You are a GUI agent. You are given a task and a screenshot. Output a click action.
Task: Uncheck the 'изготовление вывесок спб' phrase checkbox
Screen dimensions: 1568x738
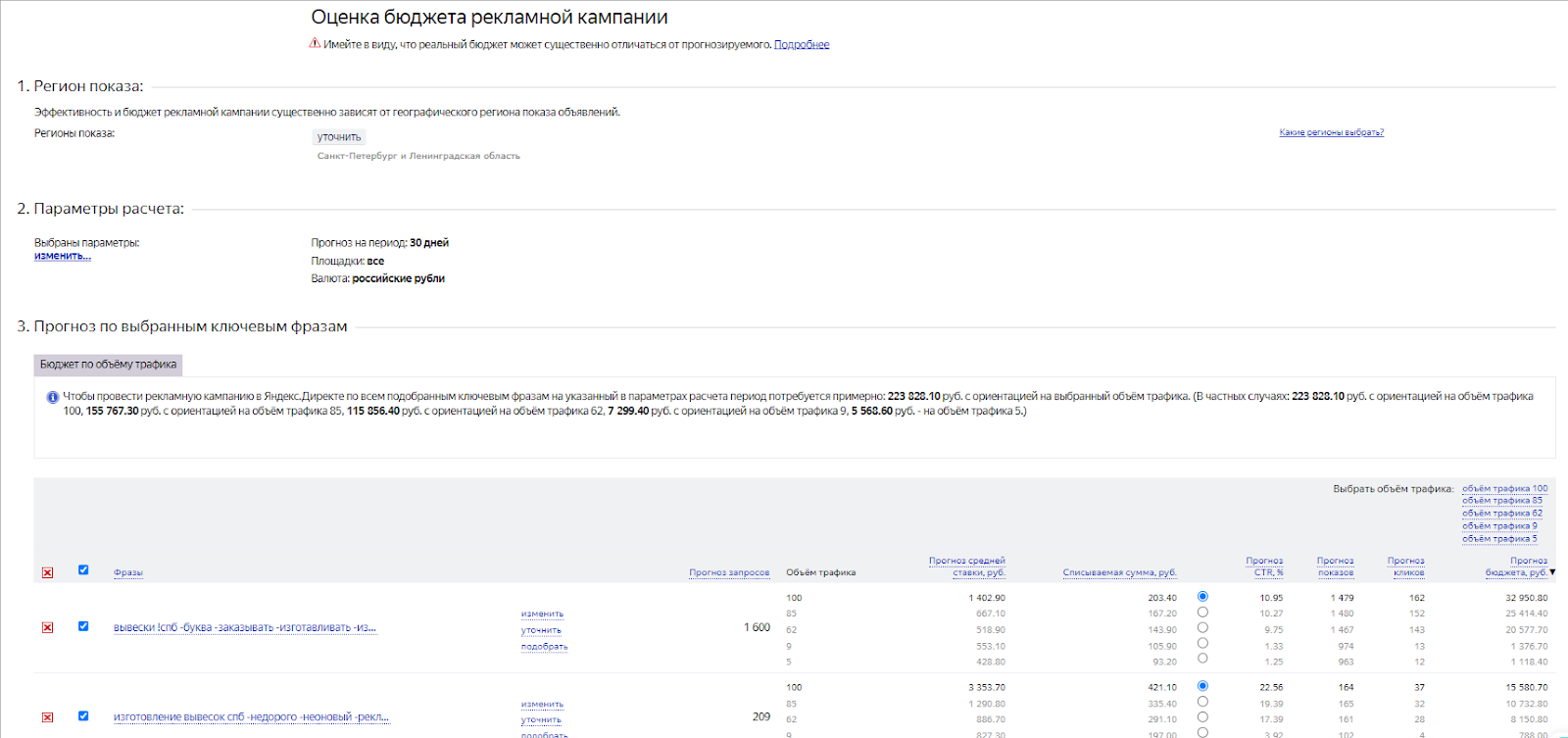pos(83,716)
